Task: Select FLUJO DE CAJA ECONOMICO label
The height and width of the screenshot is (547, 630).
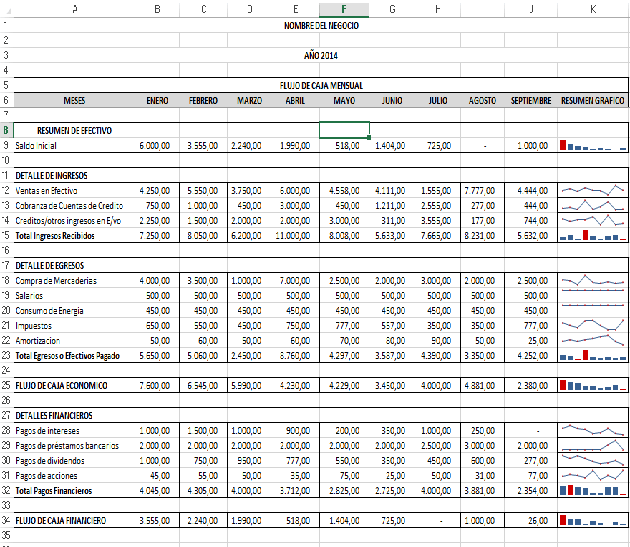Action: coord(61,385)
